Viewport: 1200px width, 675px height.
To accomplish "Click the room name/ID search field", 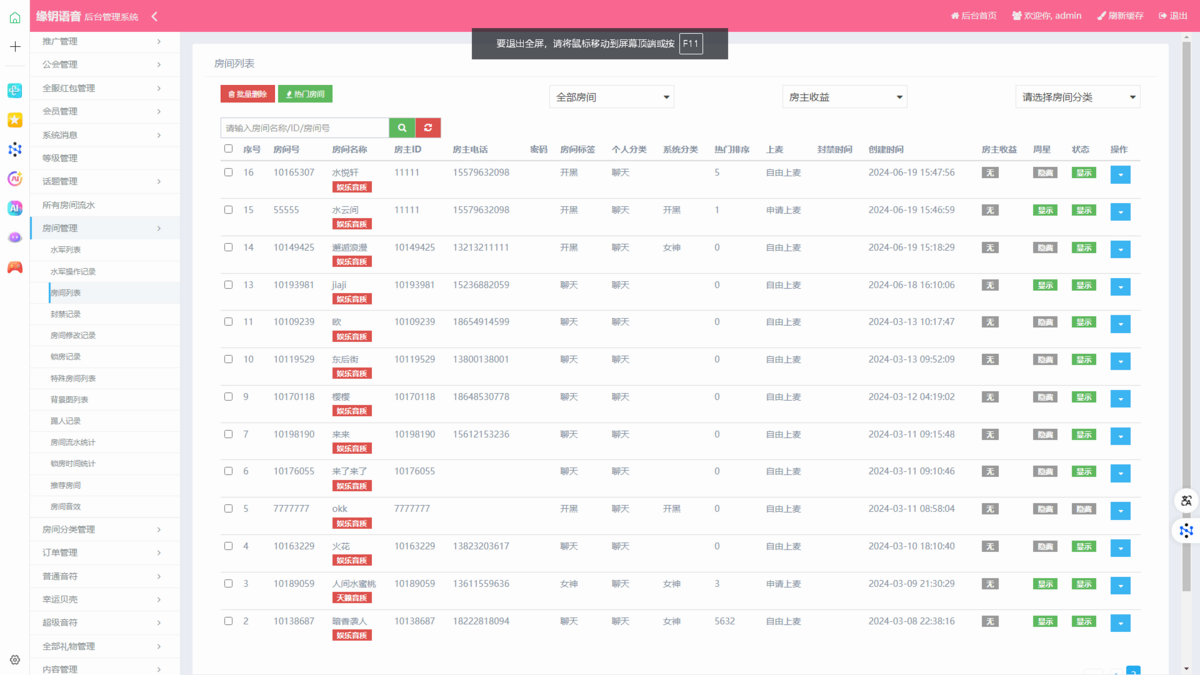I will click(x=305, y=128).
